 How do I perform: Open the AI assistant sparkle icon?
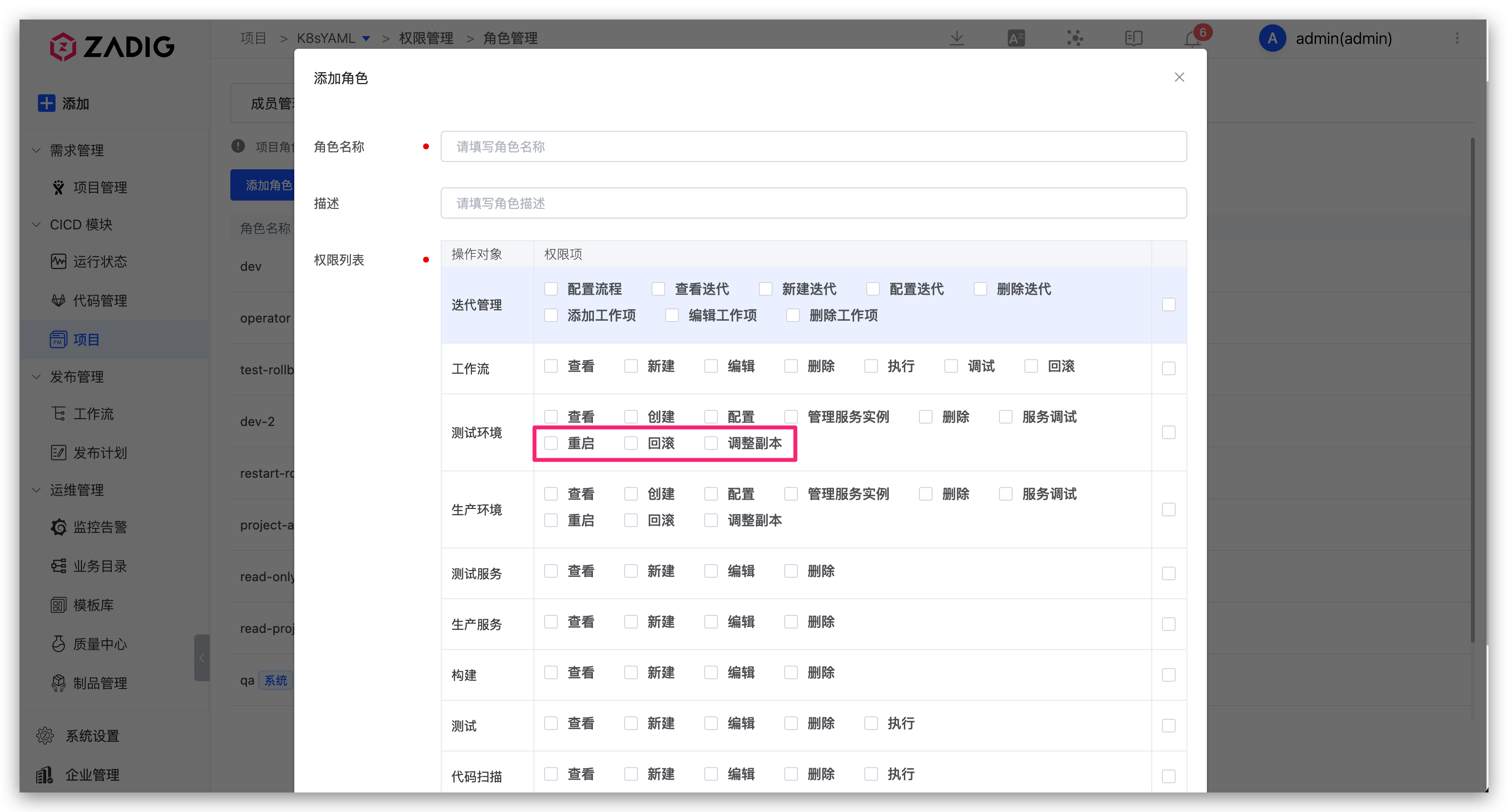1075,38
